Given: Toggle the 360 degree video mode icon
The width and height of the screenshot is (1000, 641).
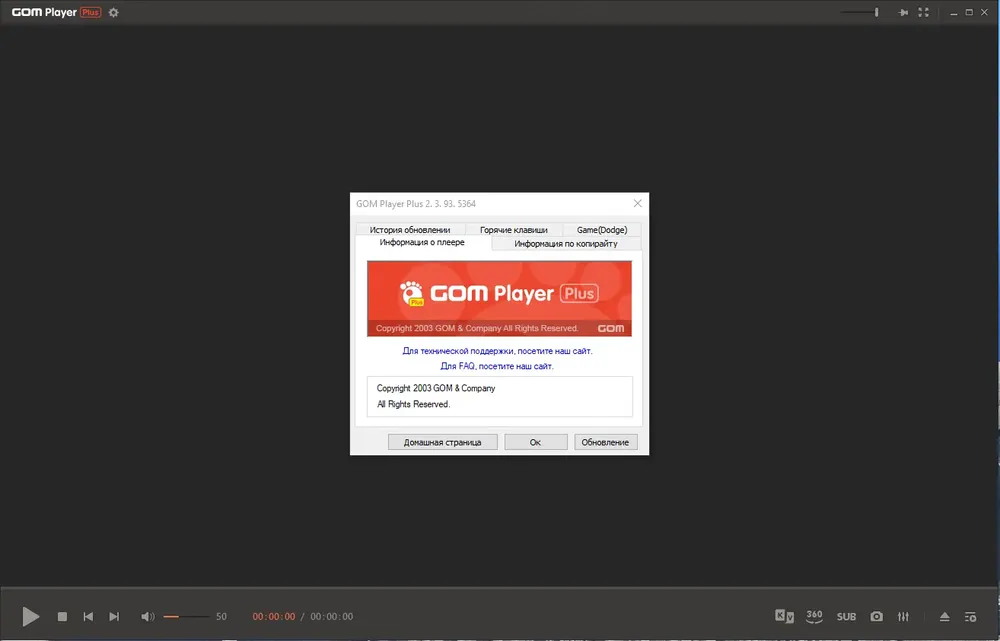Looking at the screenshot, I should pyautogui.click(x=814, y=616).
